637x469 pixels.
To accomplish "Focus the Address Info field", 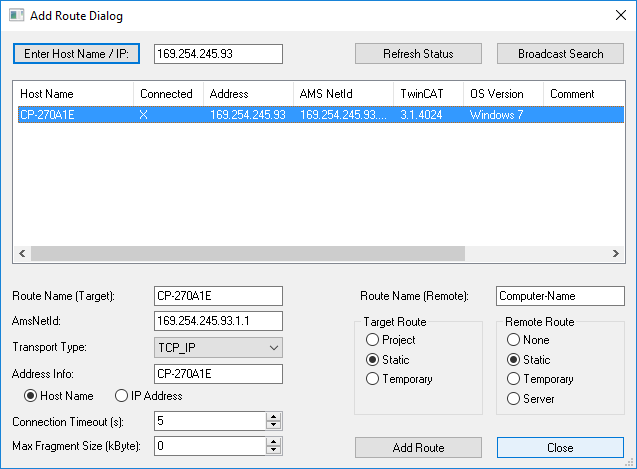I will 218,374.
